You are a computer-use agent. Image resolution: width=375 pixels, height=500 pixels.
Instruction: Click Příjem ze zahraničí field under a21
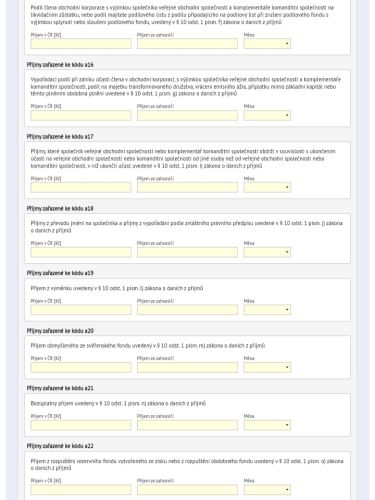(187, 425)
